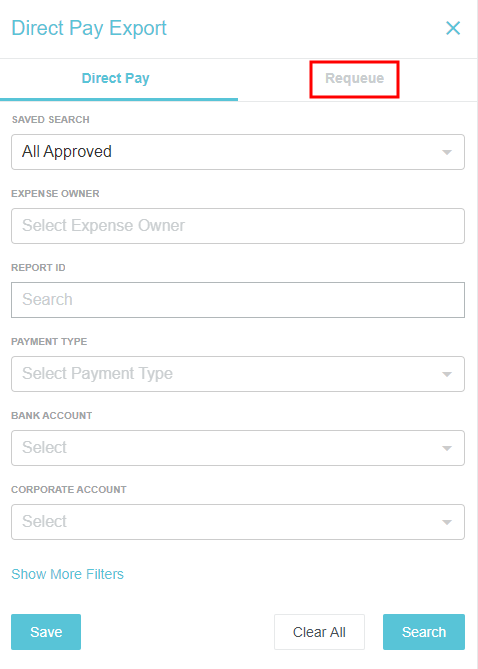Click the Bank Account caret icon
Viewport: 478px width, 669px height.
click(447, 448)
